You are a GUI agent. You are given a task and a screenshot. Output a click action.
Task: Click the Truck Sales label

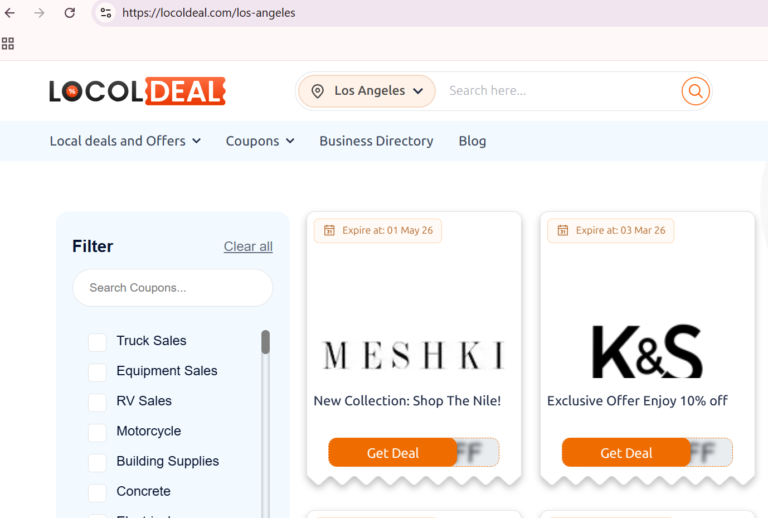click(151, 341)
